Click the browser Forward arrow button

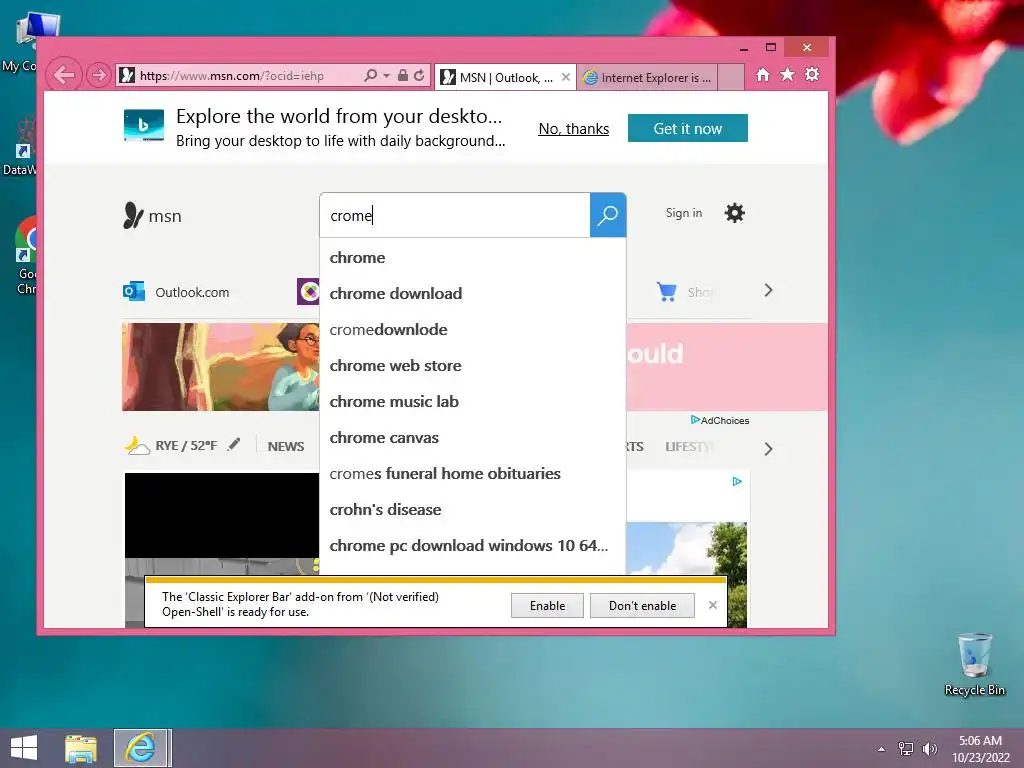pos(99,75)
